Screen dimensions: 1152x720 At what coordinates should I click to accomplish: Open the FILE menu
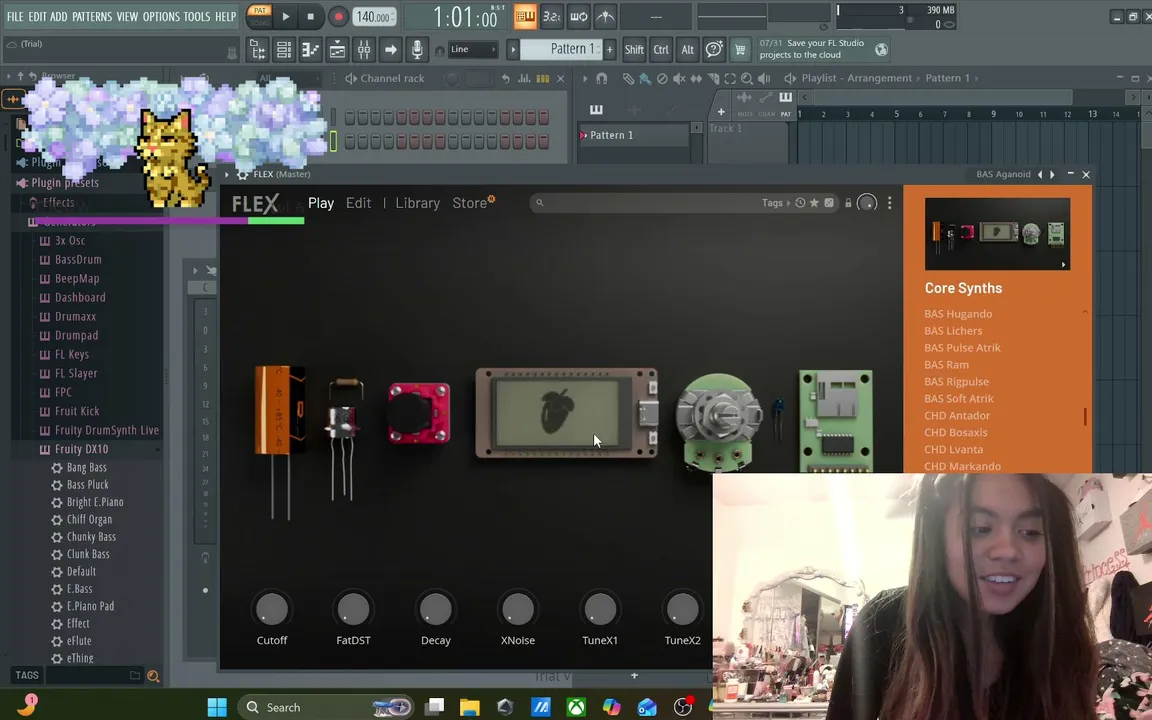point(15,16)
